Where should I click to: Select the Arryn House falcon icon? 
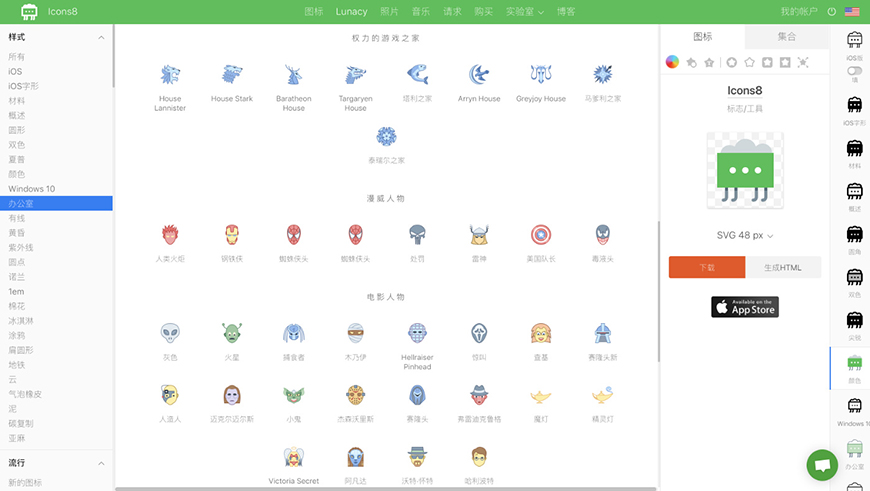[479, 74]
